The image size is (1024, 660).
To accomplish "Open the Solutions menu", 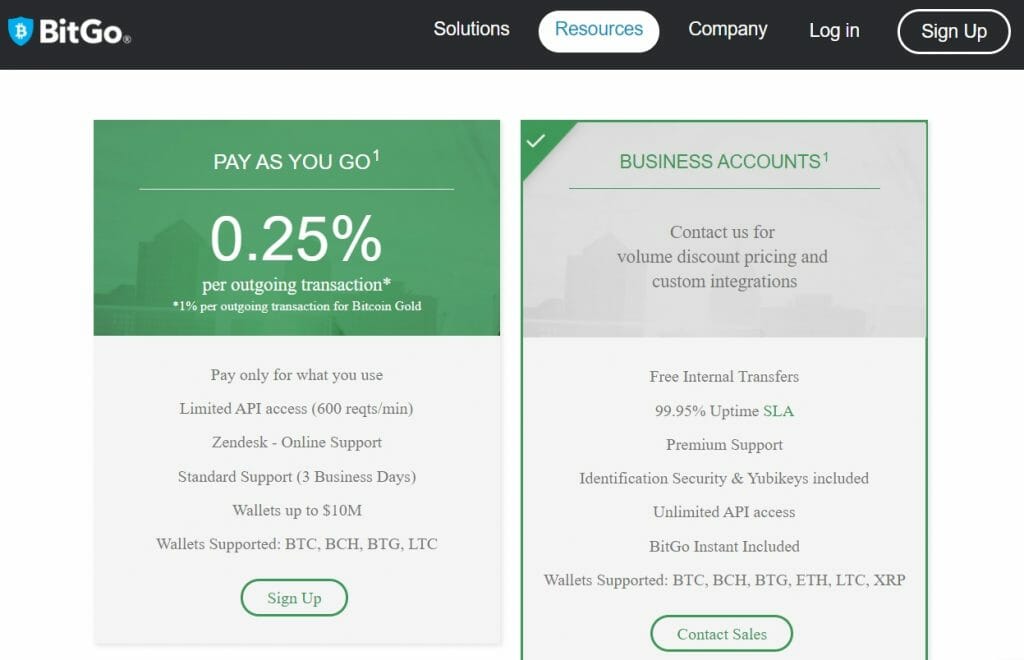I will 472,29.
